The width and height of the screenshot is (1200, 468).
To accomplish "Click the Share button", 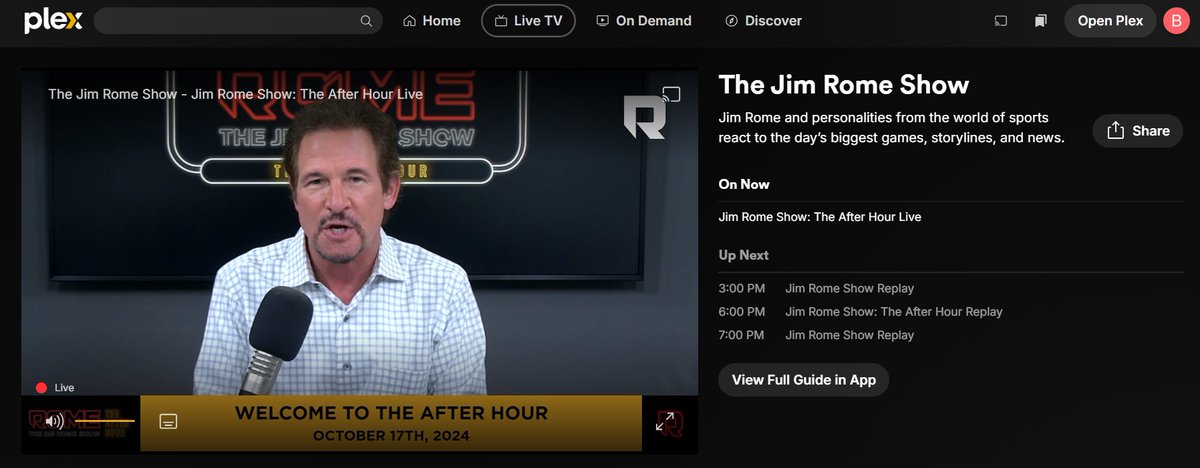I will coord(1138,131).
